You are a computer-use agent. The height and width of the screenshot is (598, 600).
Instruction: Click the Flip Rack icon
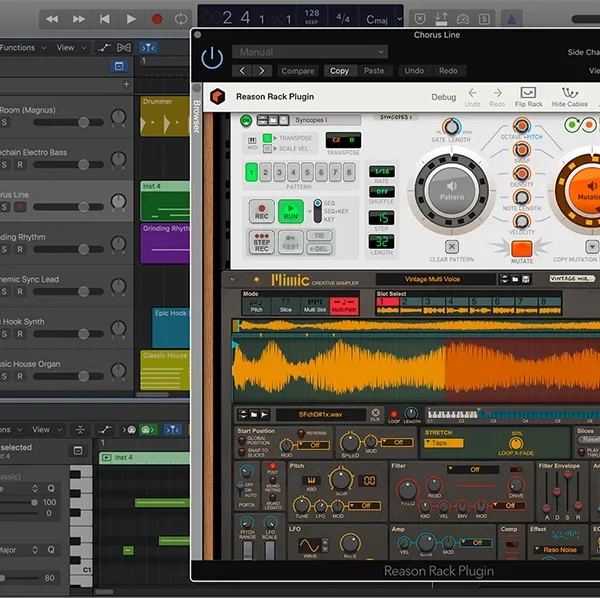point(528,97)
